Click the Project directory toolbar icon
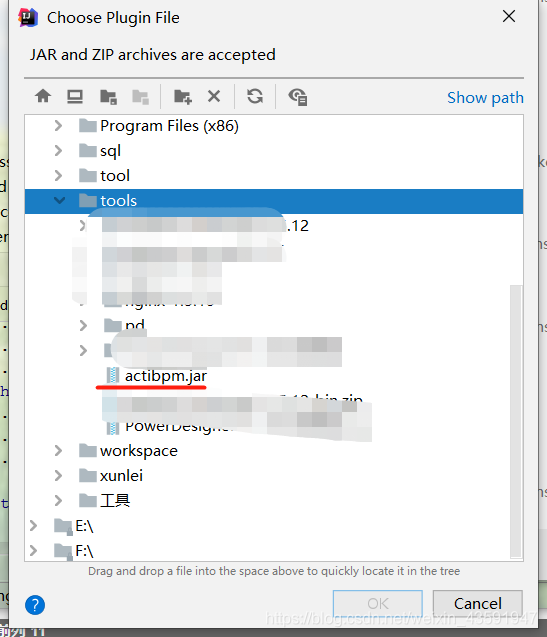This screenshot has width=547, height=637. tap(108, 97)
